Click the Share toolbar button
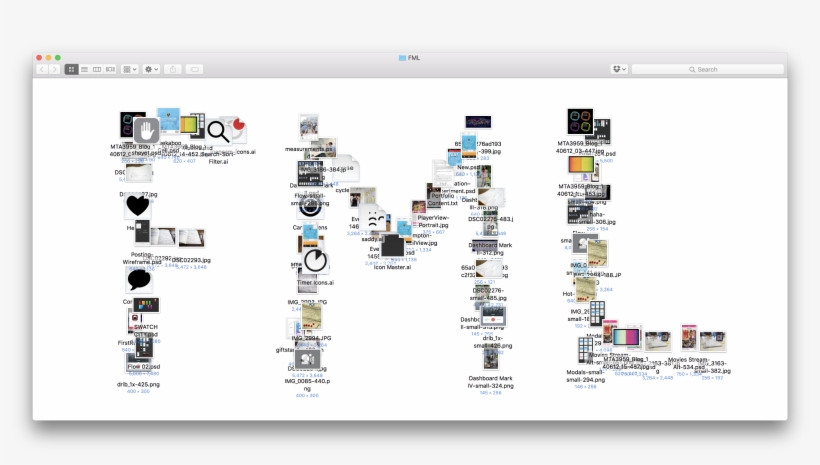This screenshot has width=820, height=465. coord(174,69)
